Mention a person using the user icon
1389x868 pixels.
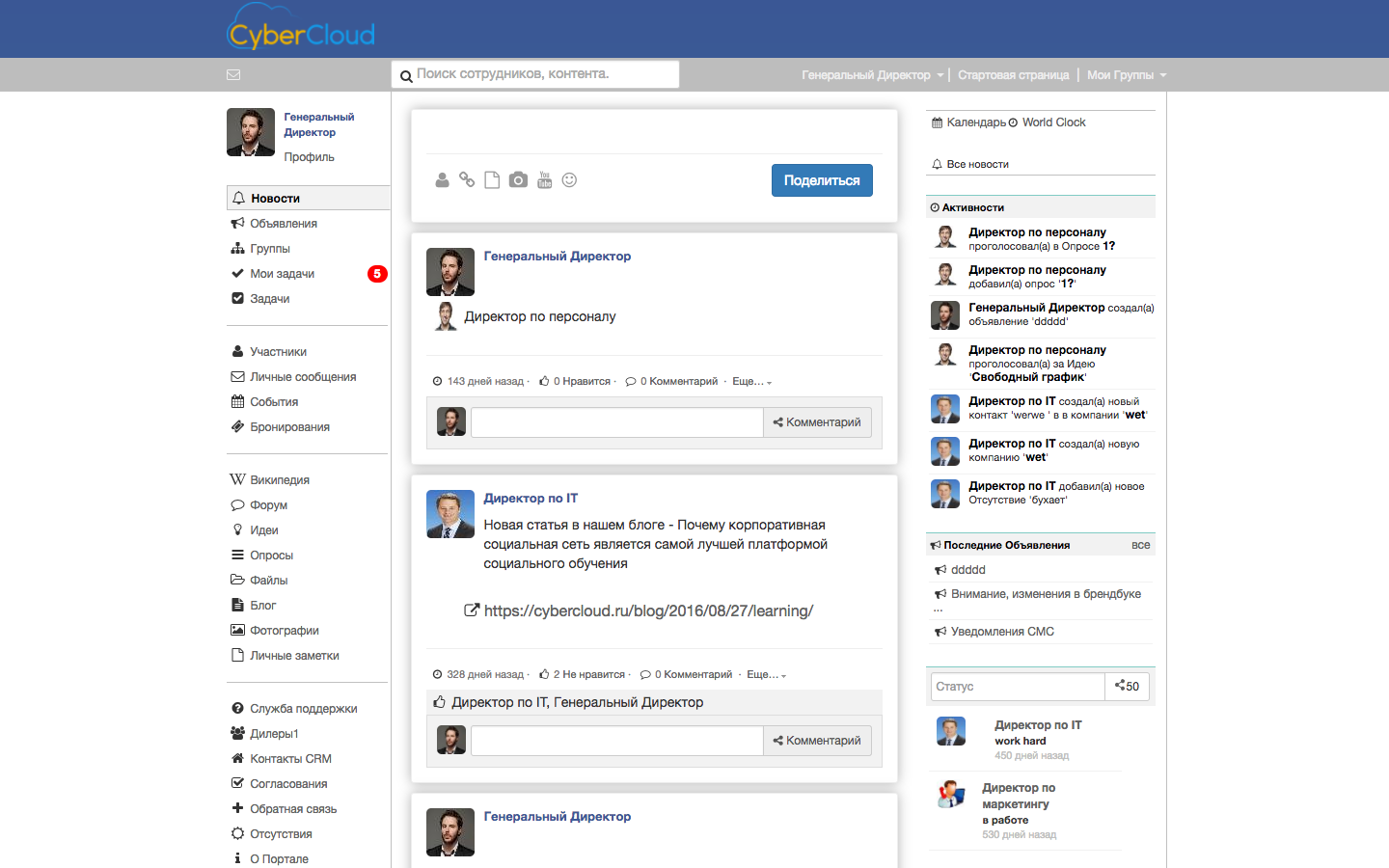(x=442, y=179)
